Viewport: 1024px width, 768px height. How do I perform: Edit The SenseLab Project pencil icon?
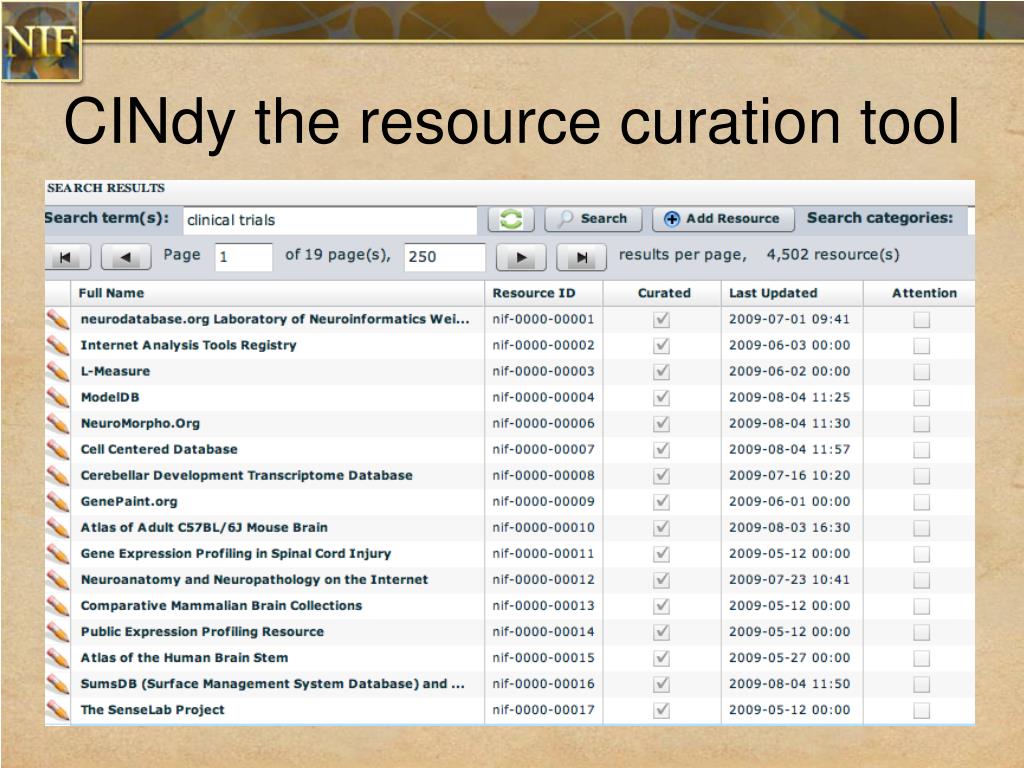57,710
